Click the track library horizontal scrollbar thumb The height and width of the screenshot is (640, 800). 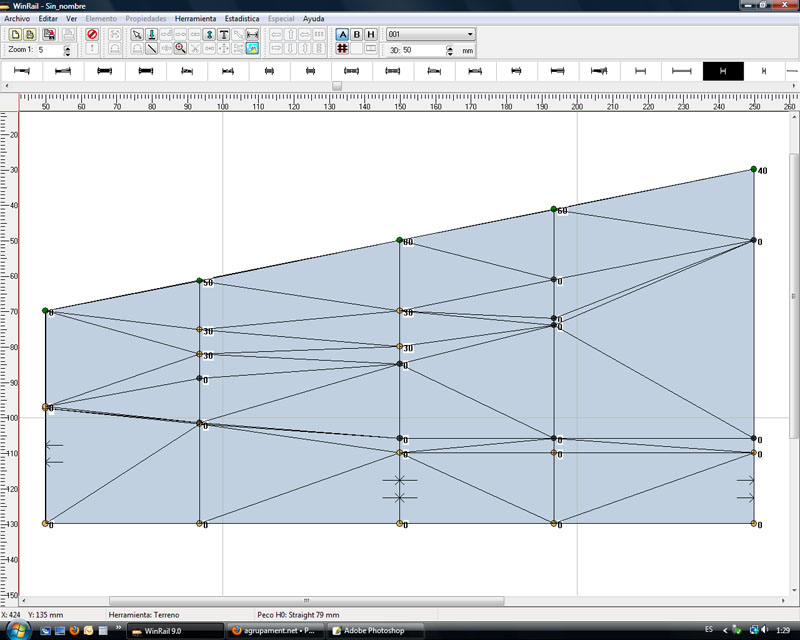click(337, 87)
